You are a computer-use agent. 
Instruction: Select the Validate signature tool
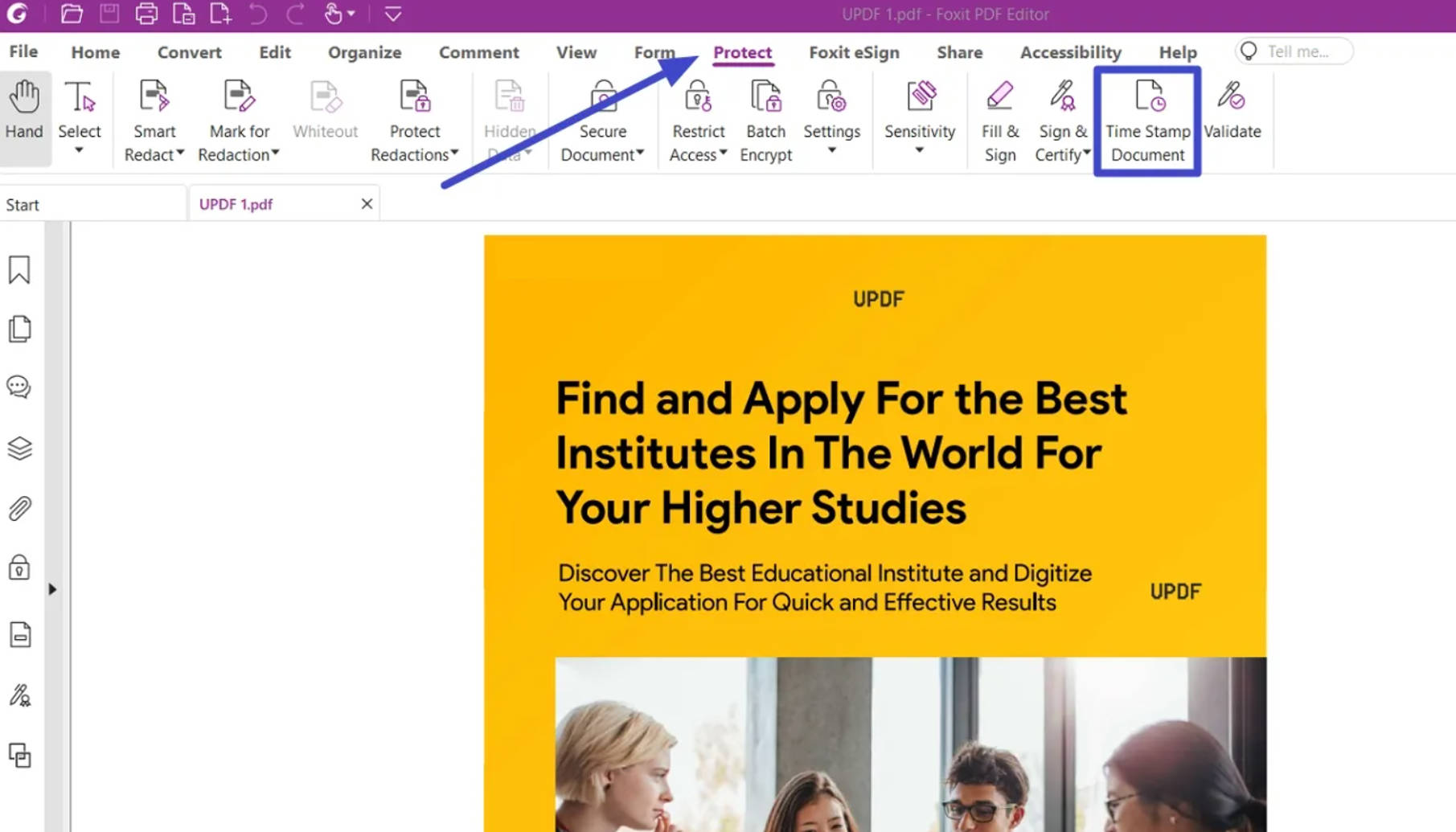point(1232,111)
